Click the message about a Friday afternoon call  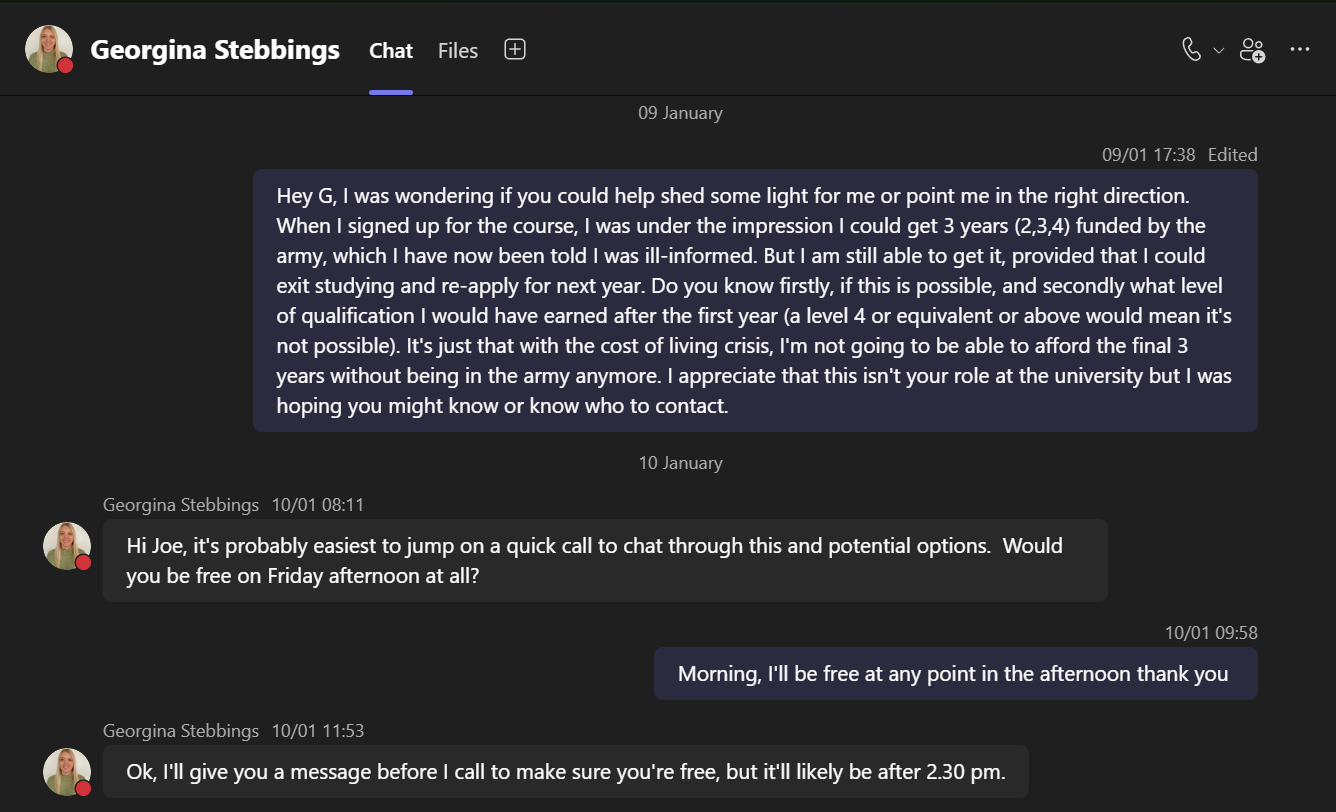coord(605,560)
